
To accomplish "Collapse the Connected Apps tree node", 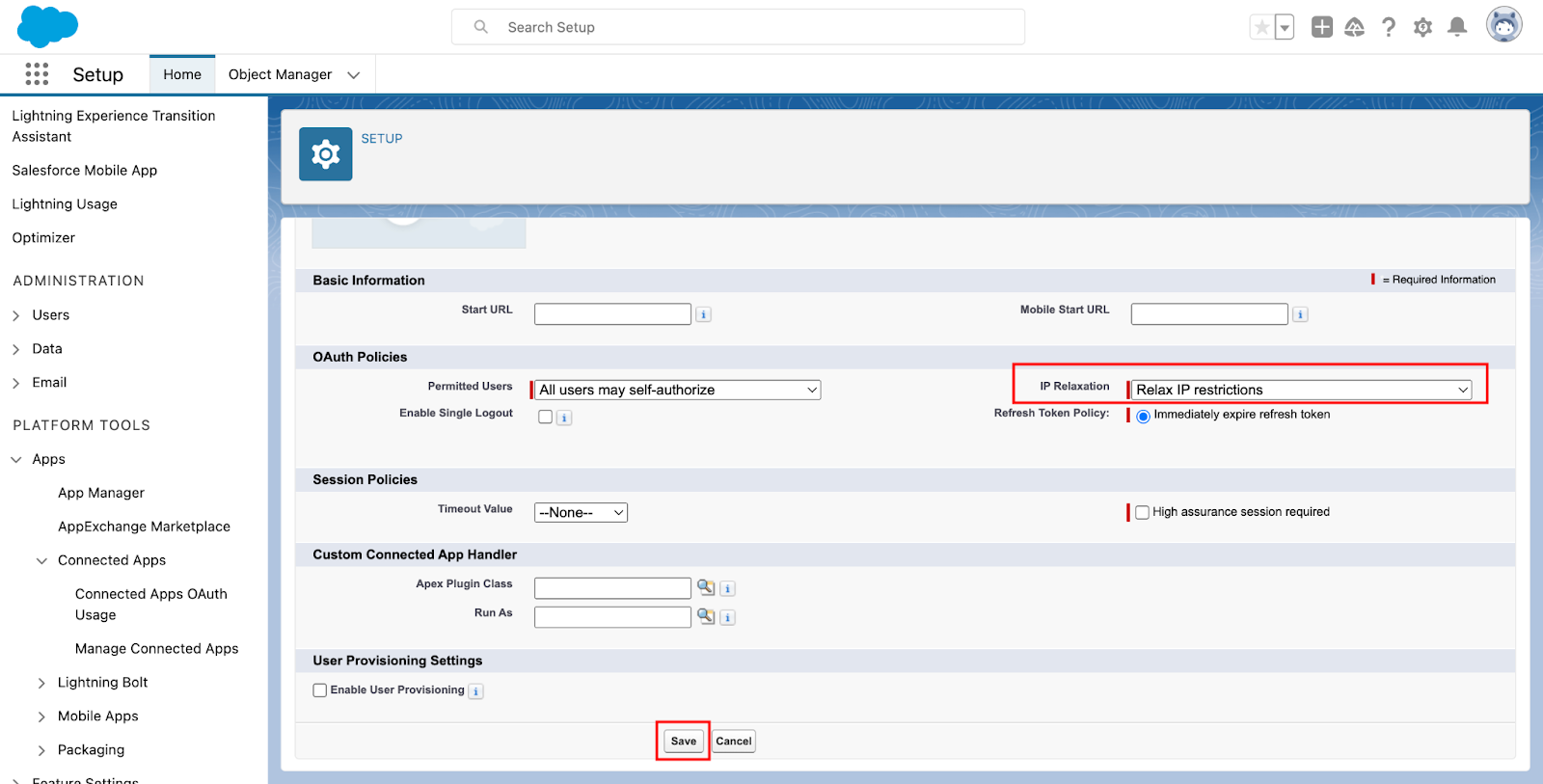I will coord(41,561).
